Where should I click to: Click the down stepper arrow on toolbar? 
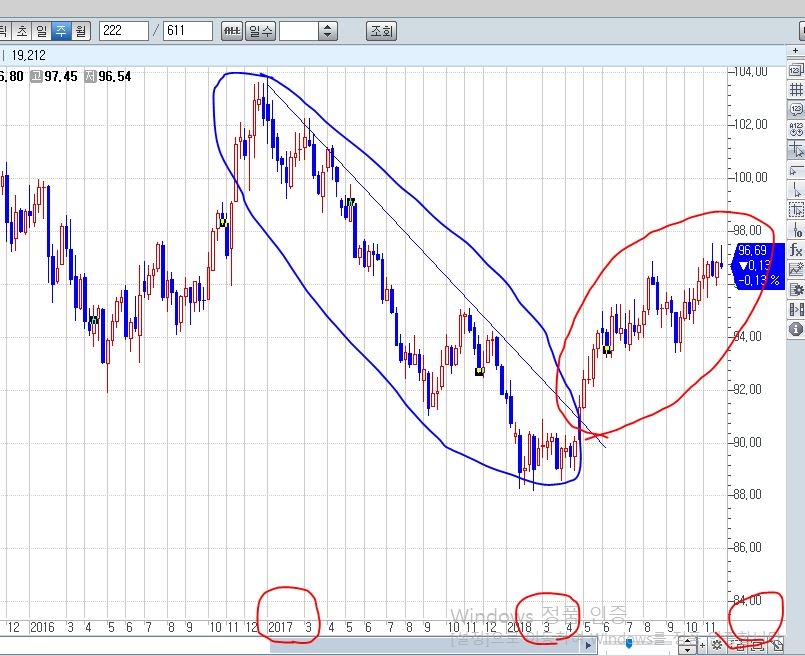(x=330, y=35)
